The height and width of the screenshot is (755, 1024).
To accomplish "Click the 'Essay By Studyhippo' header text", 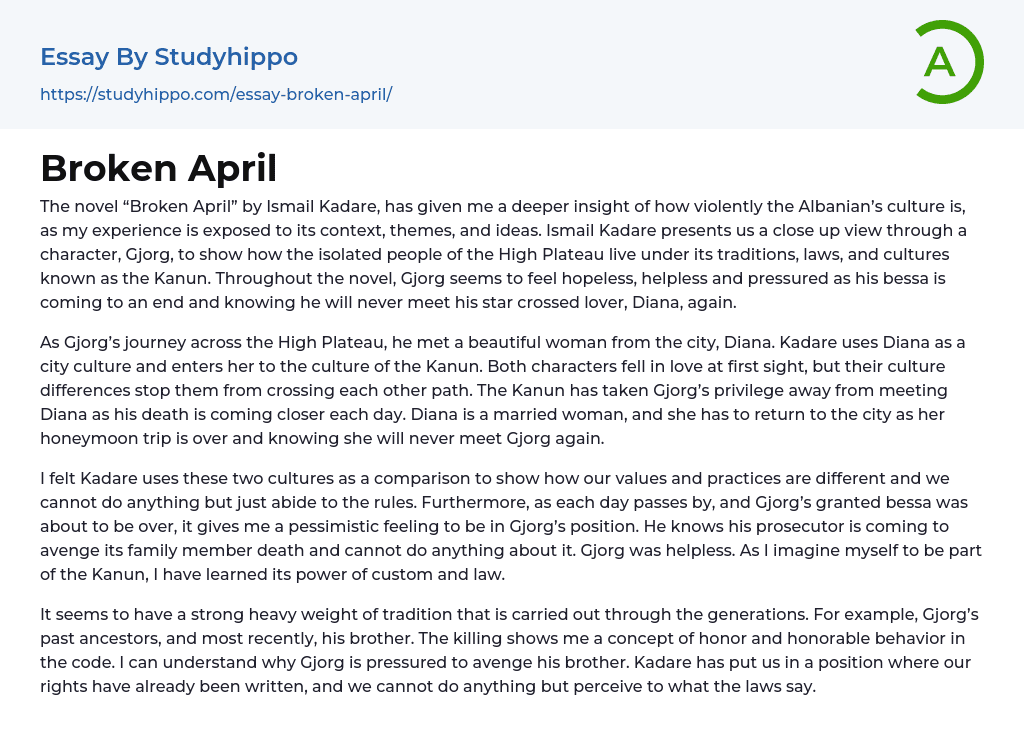I will (x=169, y=57).
